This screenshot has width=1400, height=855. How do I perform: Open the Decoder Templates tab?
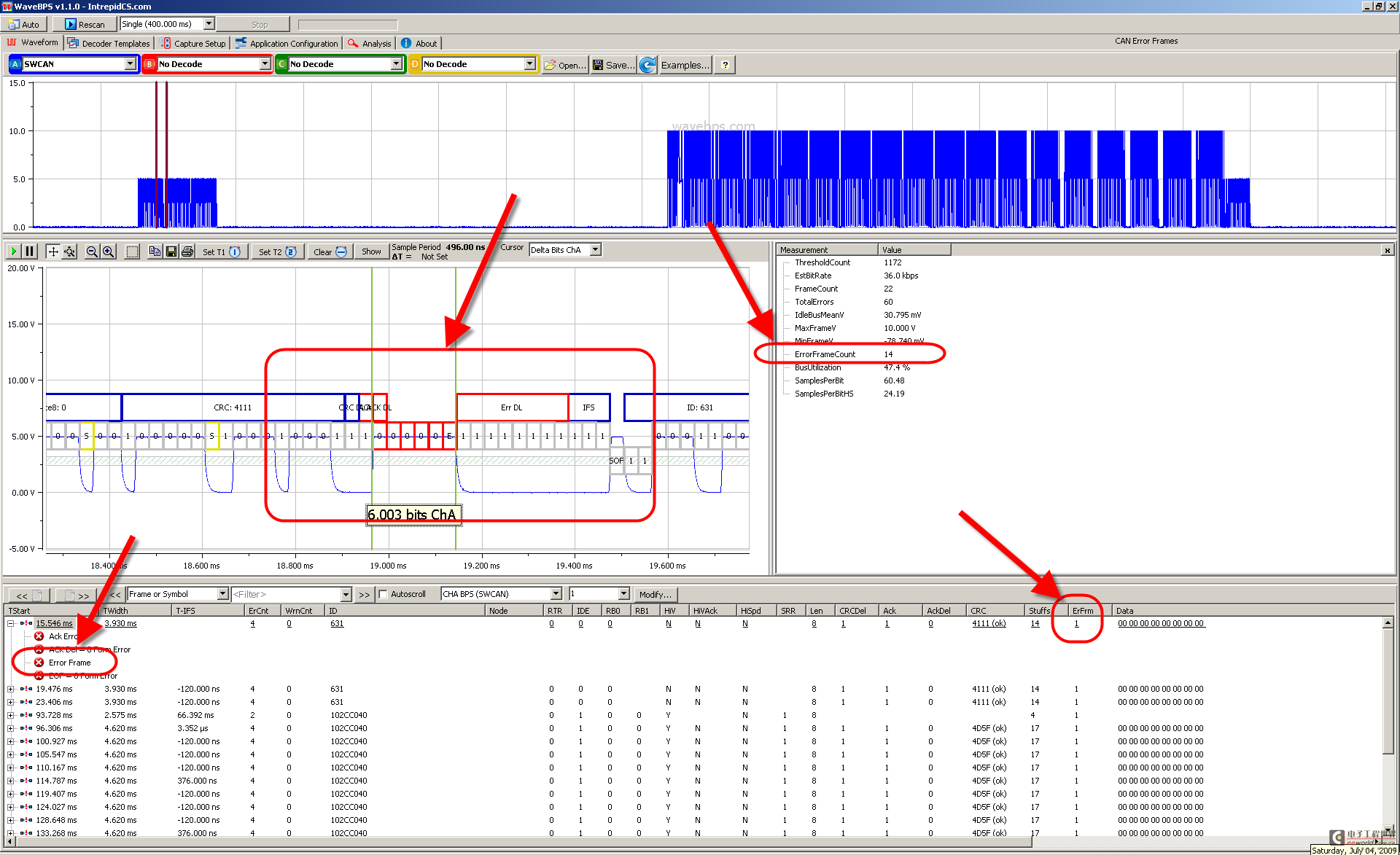point(109,44)
